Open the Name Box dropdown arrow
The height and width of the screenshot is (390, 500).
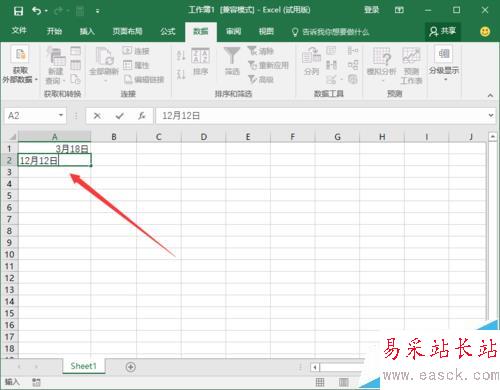tap(61, 115)
